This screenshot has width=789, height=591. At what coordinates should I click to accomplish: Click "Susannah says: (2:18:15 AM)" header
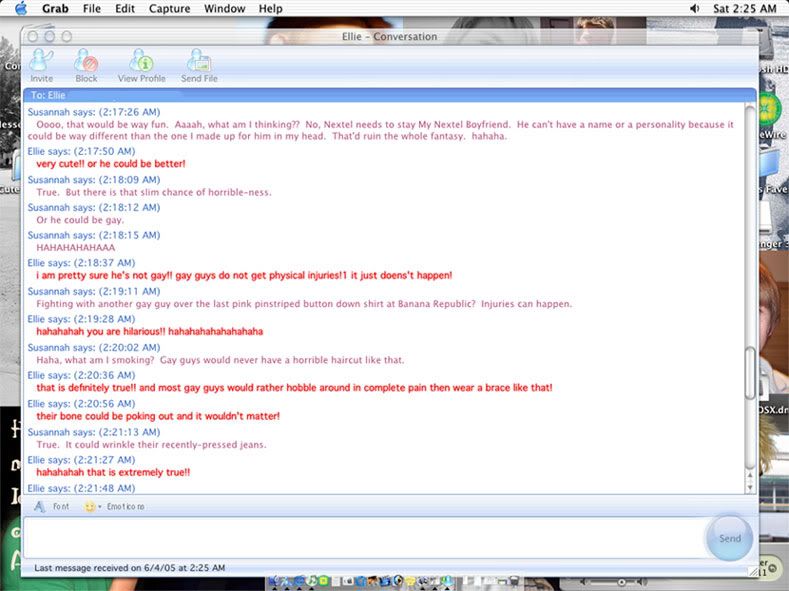click(x=94, y=235)
